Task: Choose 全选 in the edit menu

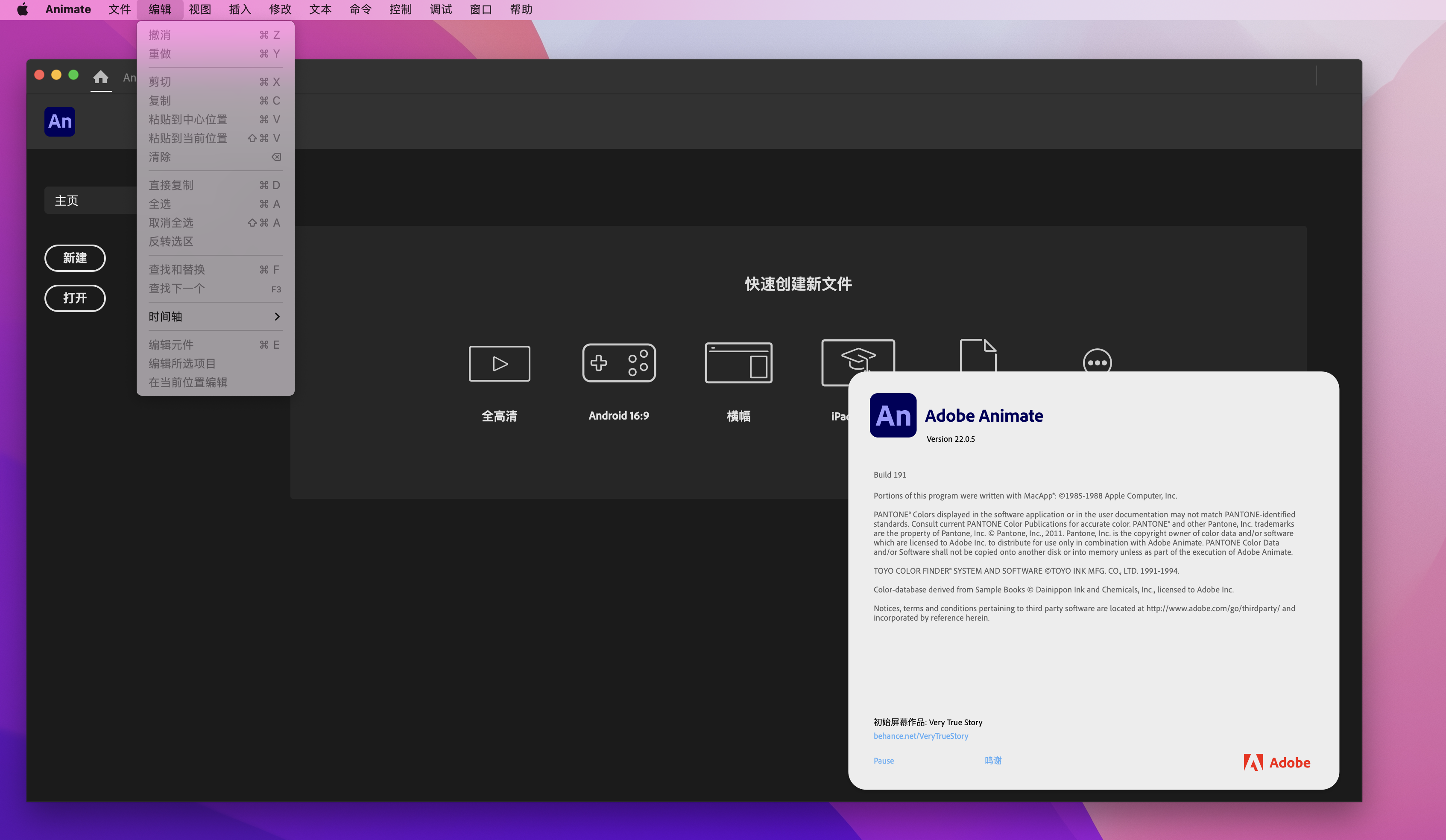Action: 215,204
